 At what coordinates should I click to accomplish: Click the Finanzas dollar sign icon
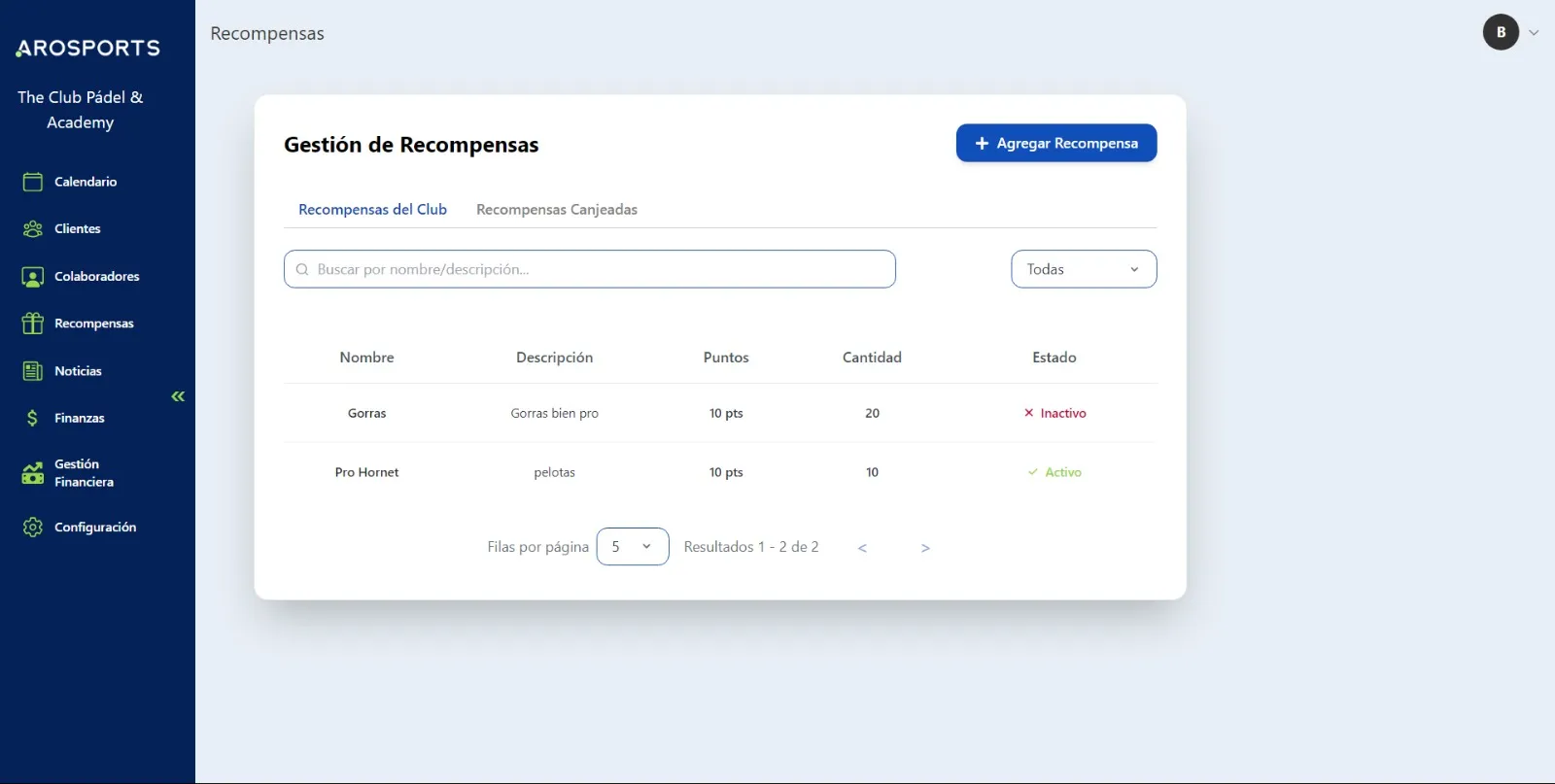[x=32, y=418]
